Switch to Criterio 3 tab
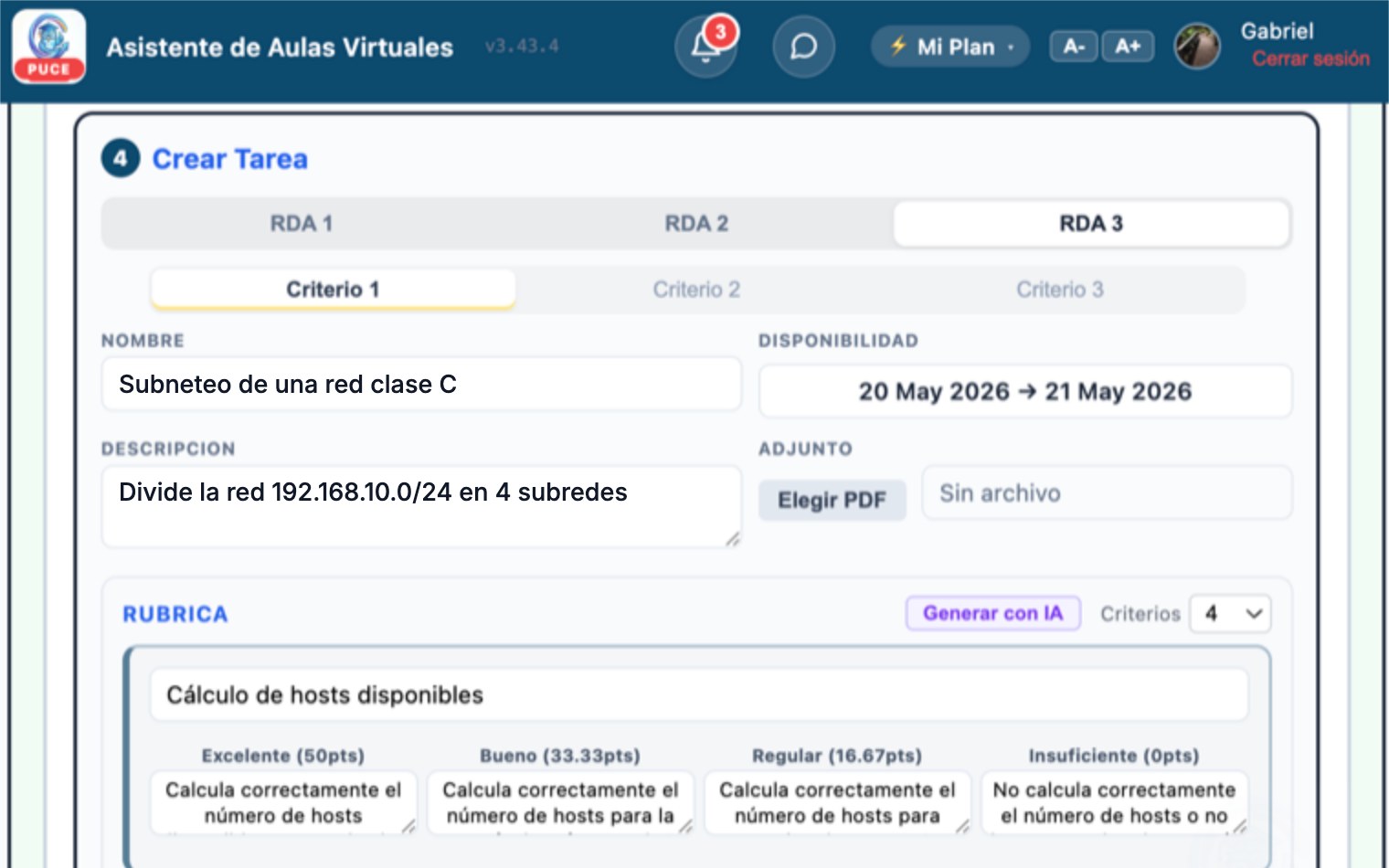Viewport: 1389px width, 868px height. tap(1060, 290)
